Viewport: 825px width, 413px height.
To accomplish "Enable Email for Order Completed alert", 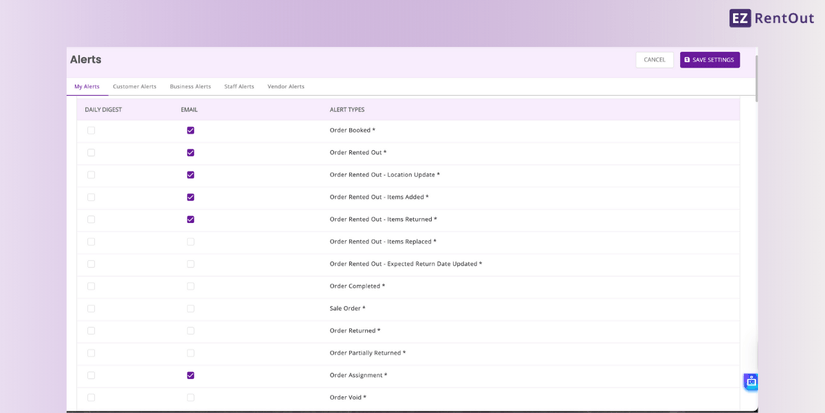I will click(191, 286).
